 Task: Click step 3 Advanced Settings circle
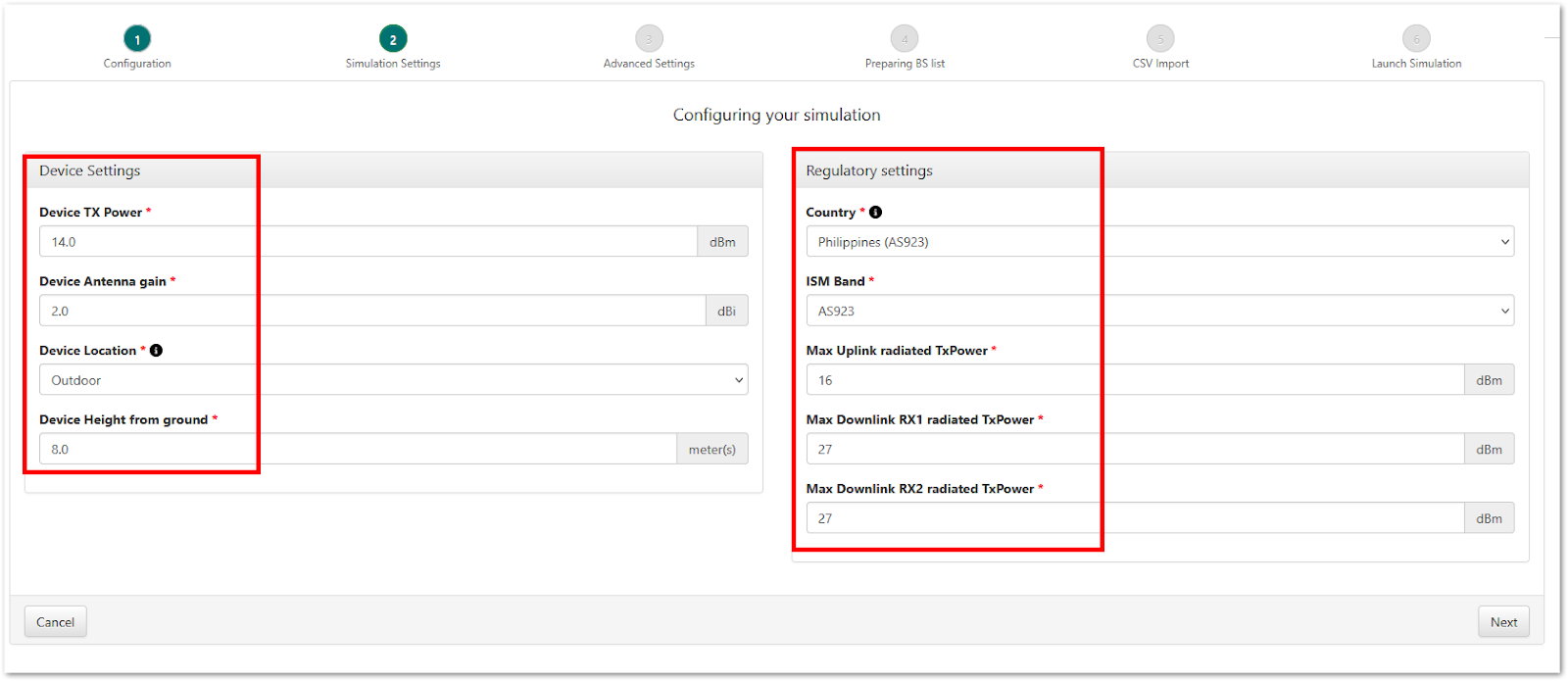point(649,39)
